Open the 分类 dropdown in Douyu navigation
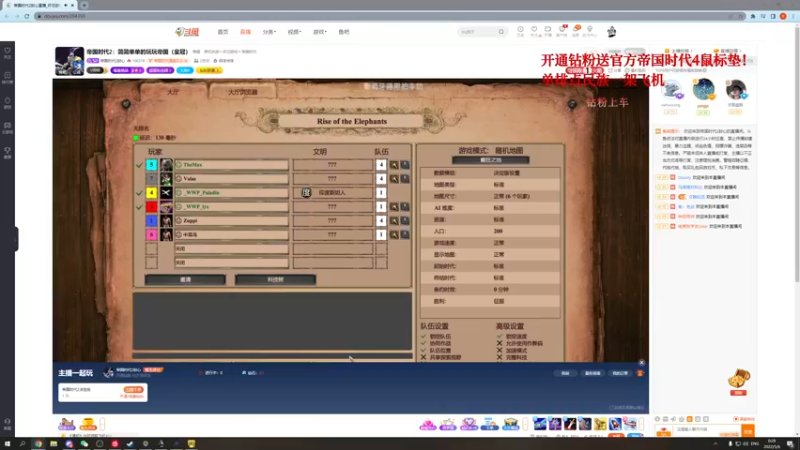 (269, 32)
